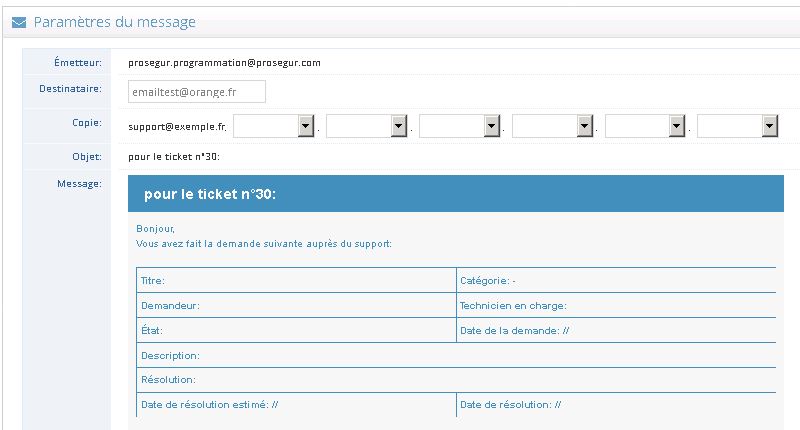This screenshot has width=800, height=430.
Task: Open the fifth Copie dropdown
Action: coord(645,126)
